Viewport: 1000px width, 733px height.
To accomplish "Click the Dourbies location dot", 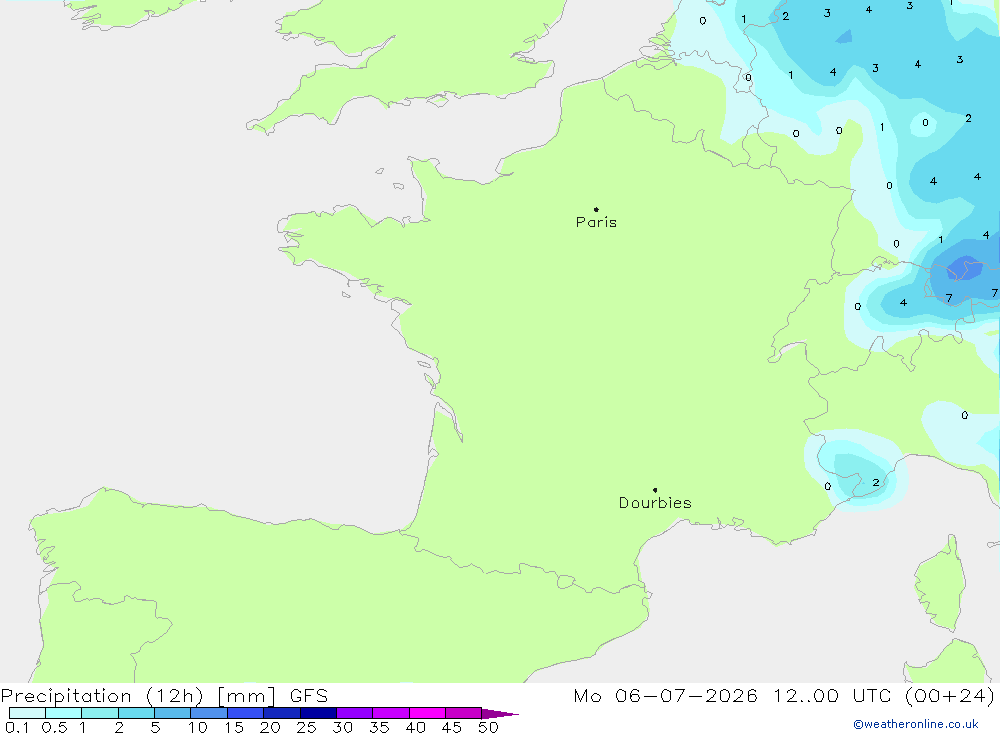I will [x=655, y=490].
